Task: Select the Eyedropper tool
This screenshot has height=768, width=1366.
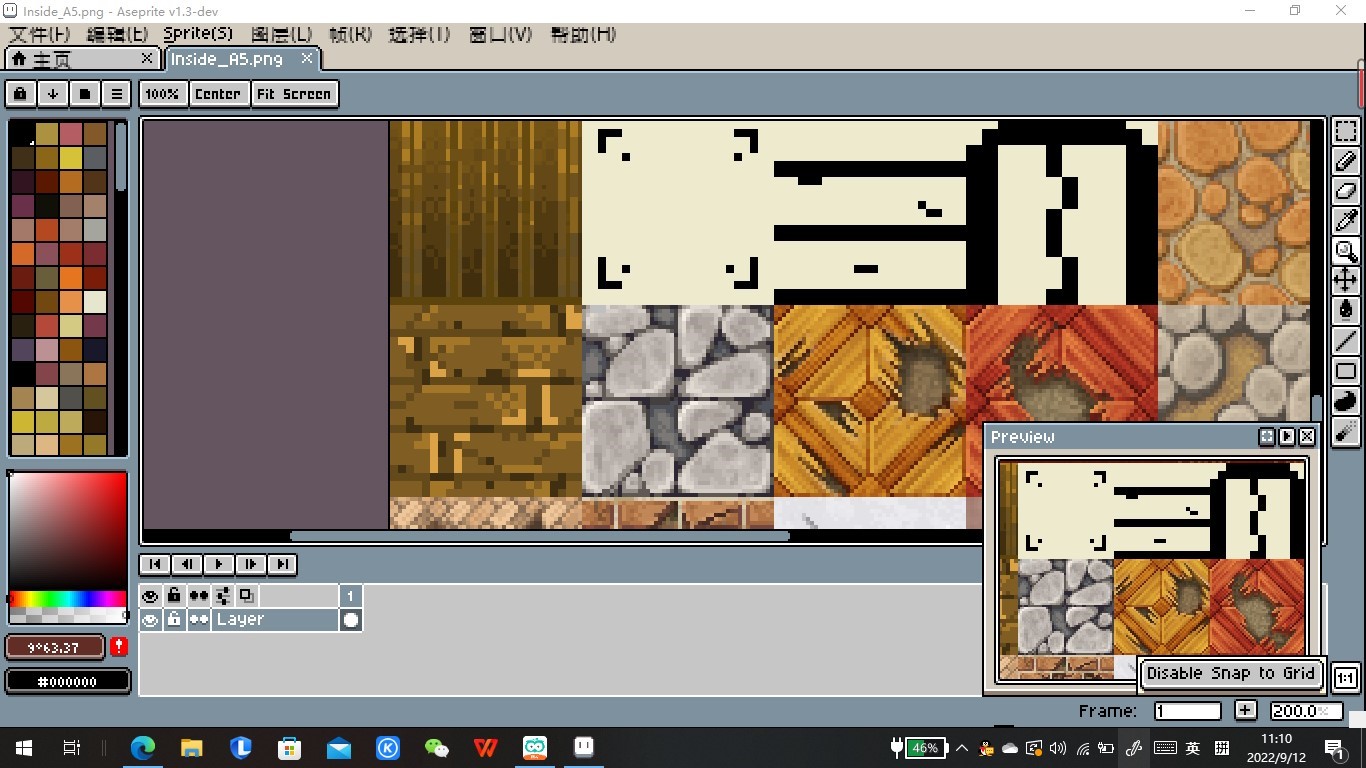Action: coord(1346,221)
